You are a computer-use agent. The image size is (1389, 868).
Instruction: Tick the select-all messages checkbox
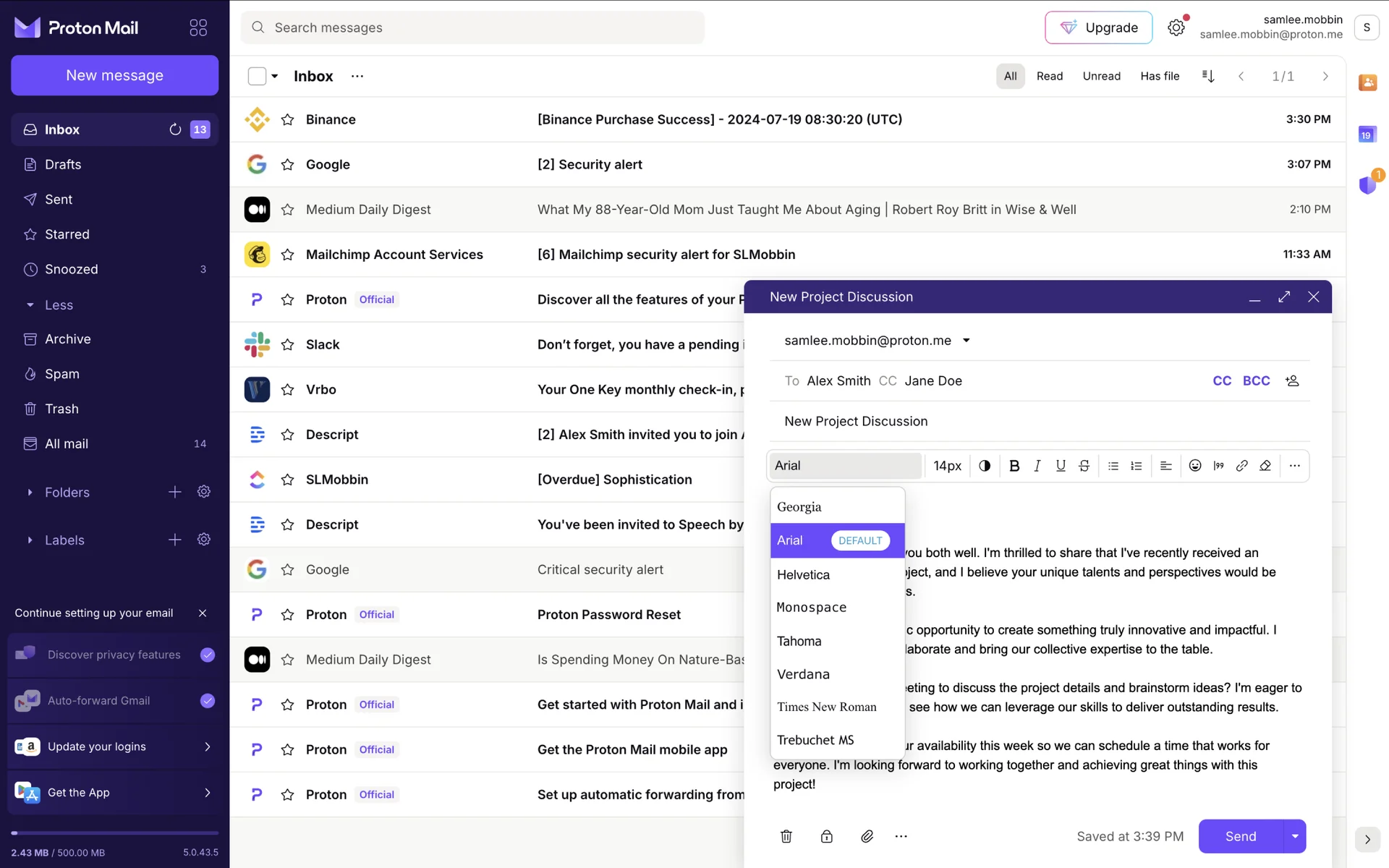(257, 76)
